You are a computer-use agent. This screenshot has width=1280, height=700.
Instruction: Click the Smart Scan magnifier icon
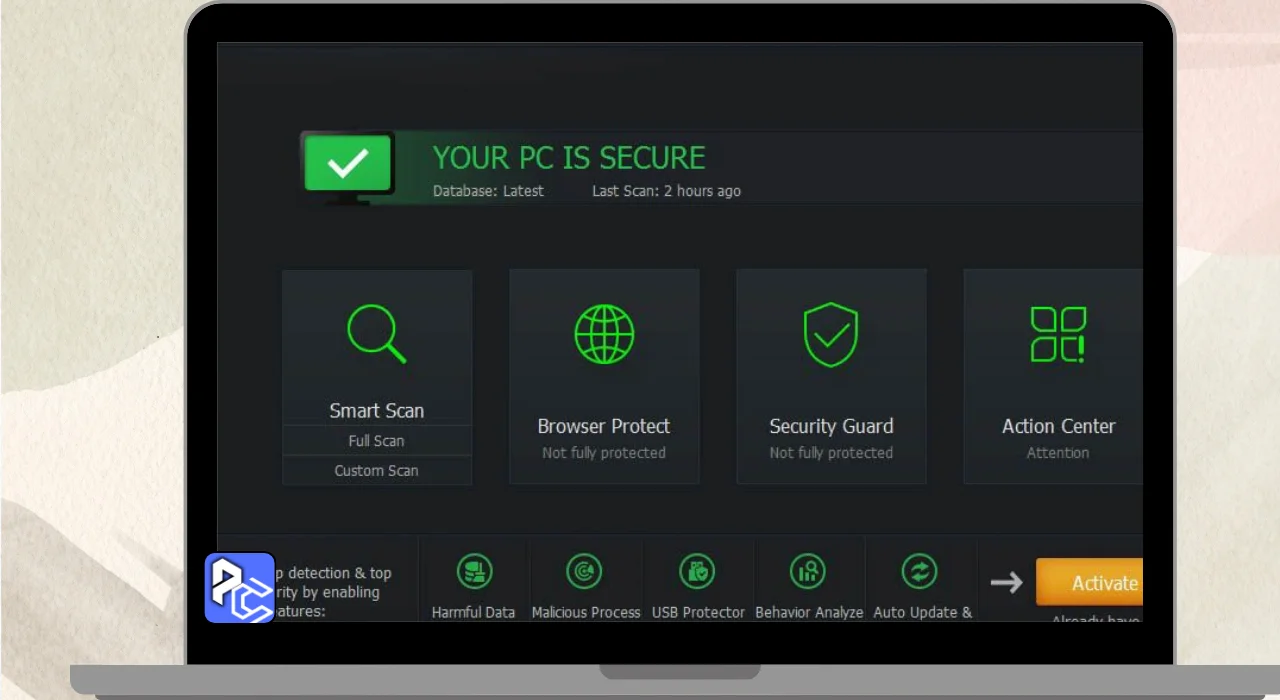point(377,334)
